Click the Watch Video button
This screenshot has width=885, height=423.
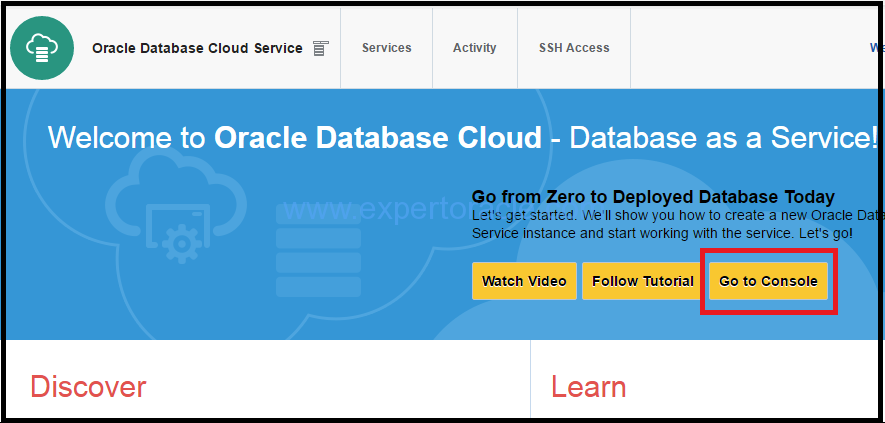[x=524, y=281]
